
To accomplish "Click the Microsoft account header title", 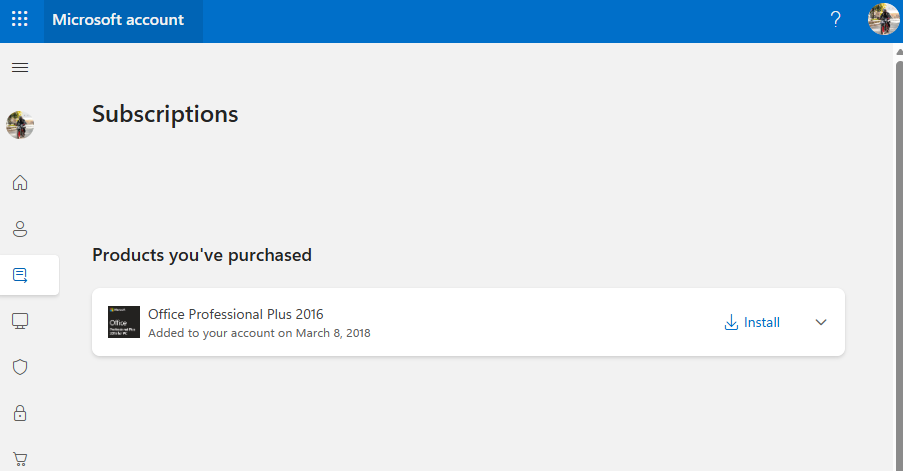I will click(118, 20).
